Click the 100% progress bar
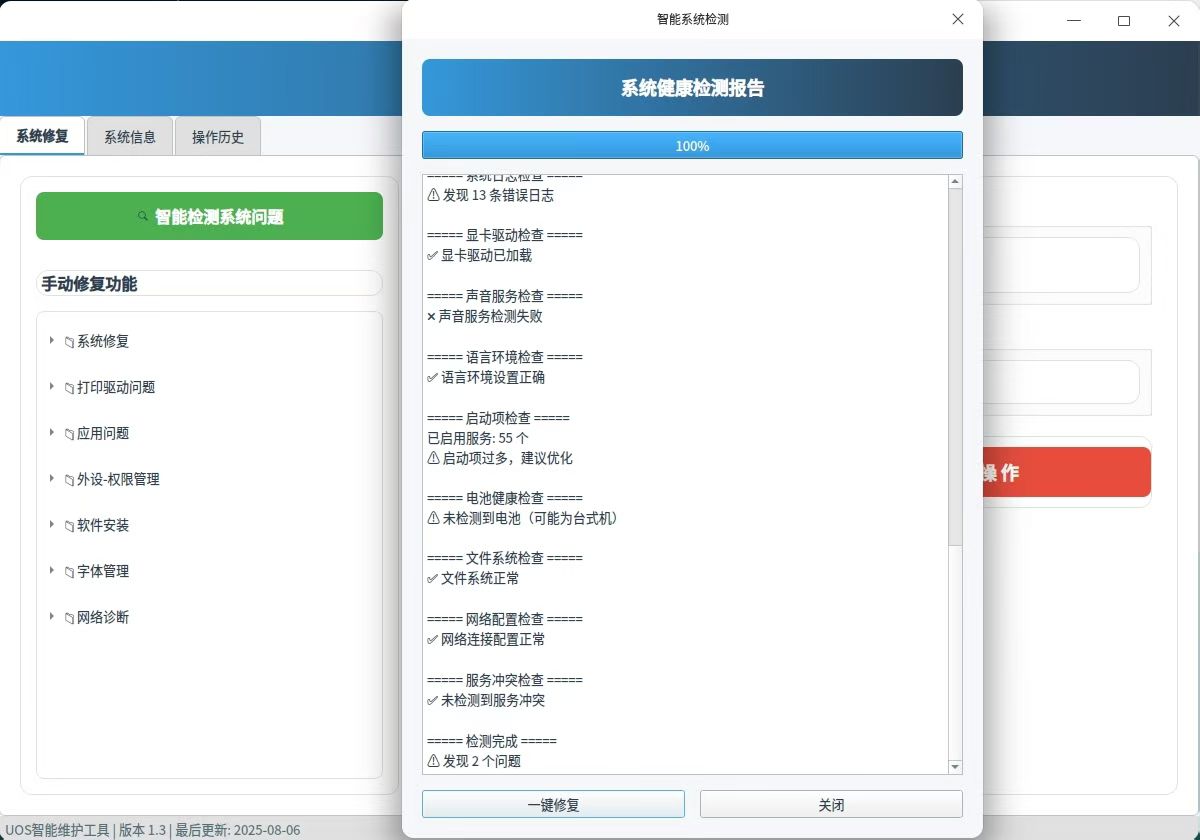 [692, 145]
